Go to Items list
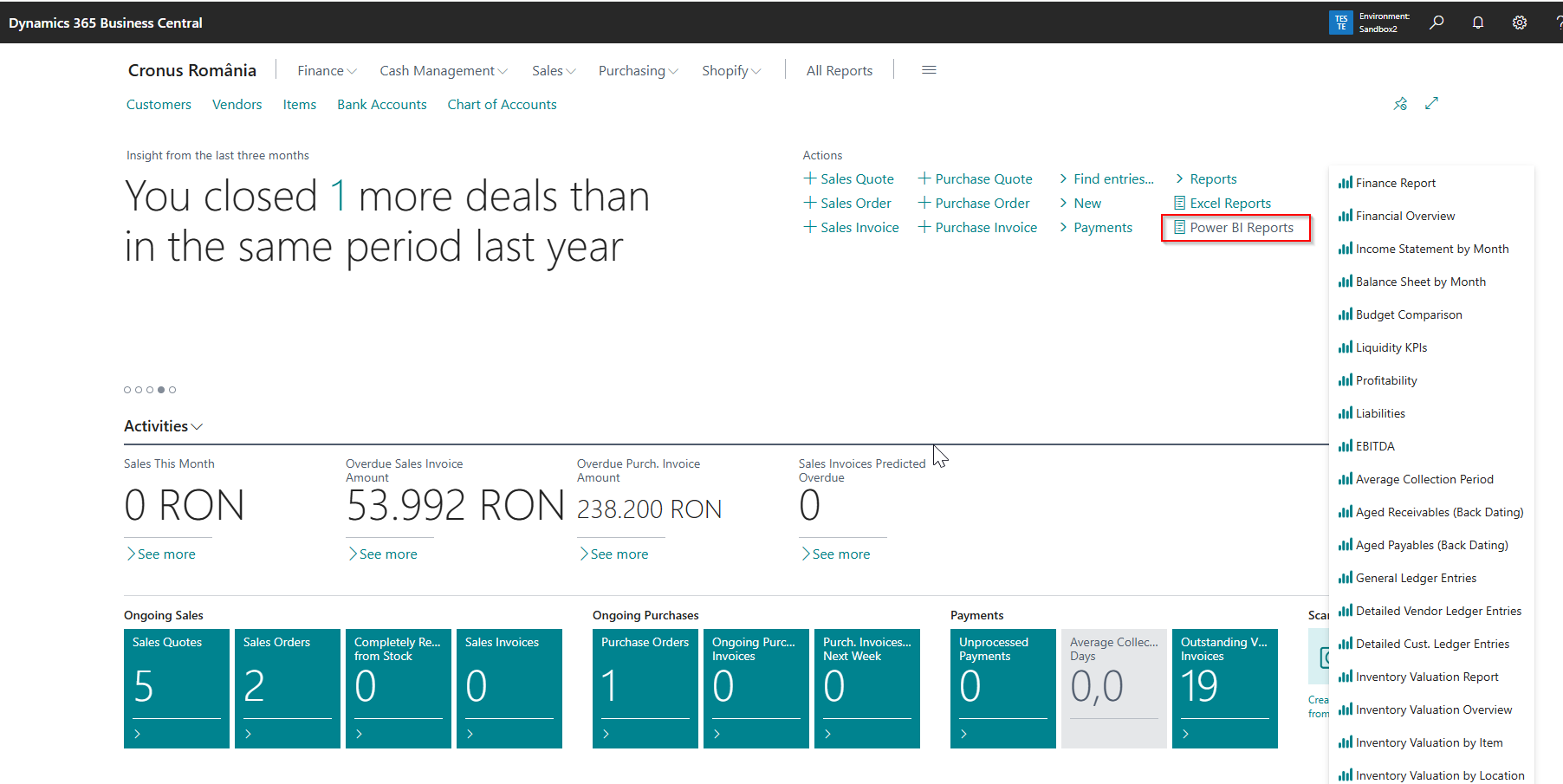 click(300, 104)
